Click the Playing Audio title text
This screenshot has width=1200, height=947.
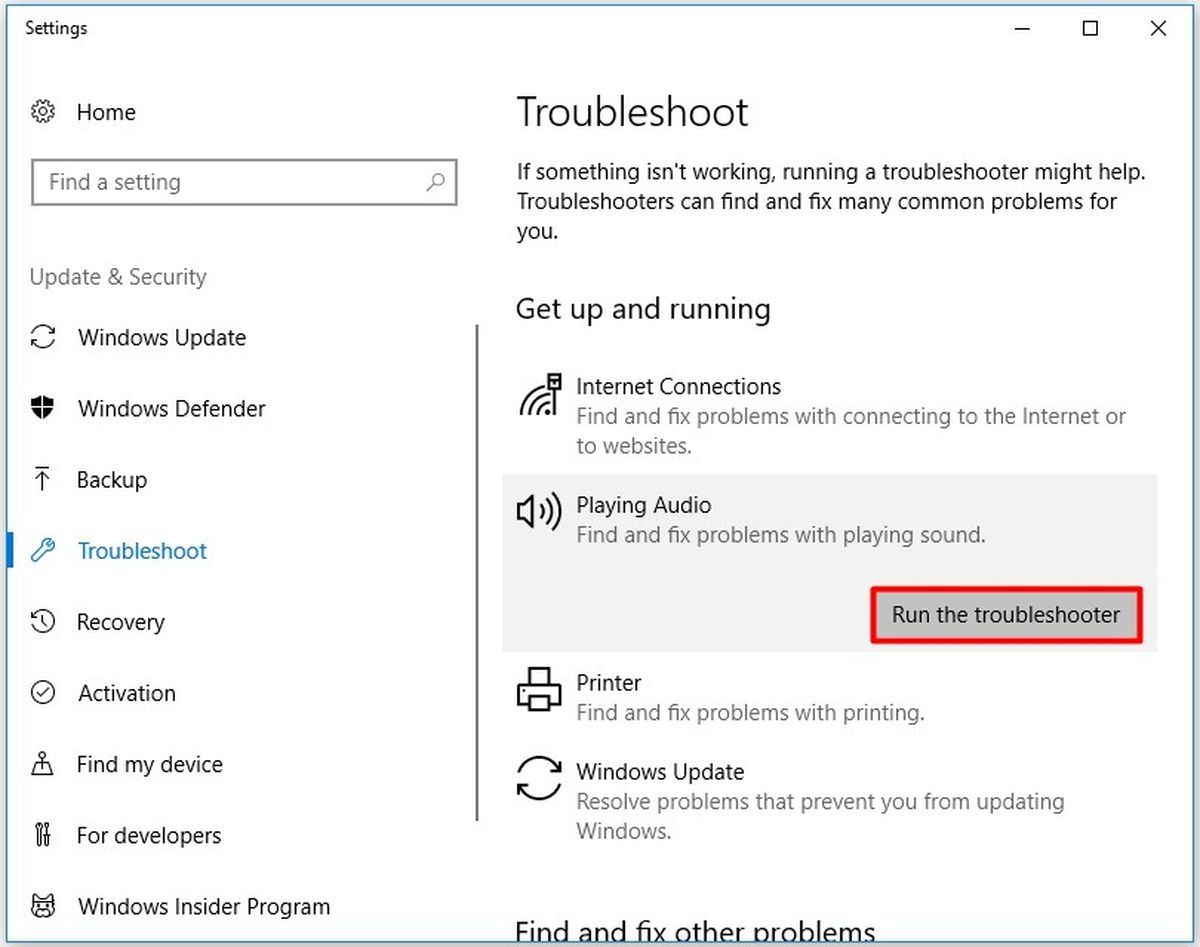[644, 505]
